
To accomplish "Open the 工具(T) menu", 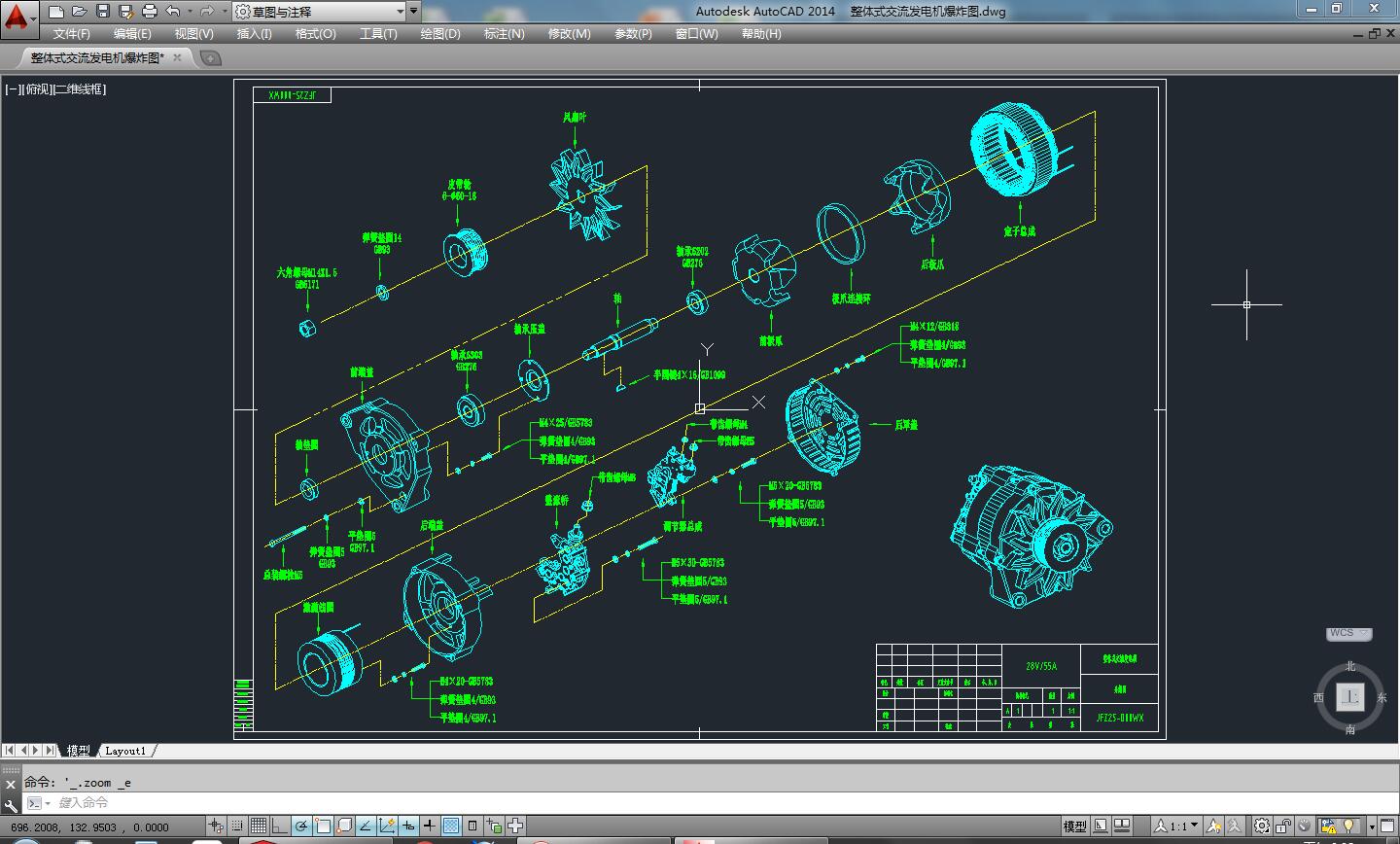I will [378, 34].
